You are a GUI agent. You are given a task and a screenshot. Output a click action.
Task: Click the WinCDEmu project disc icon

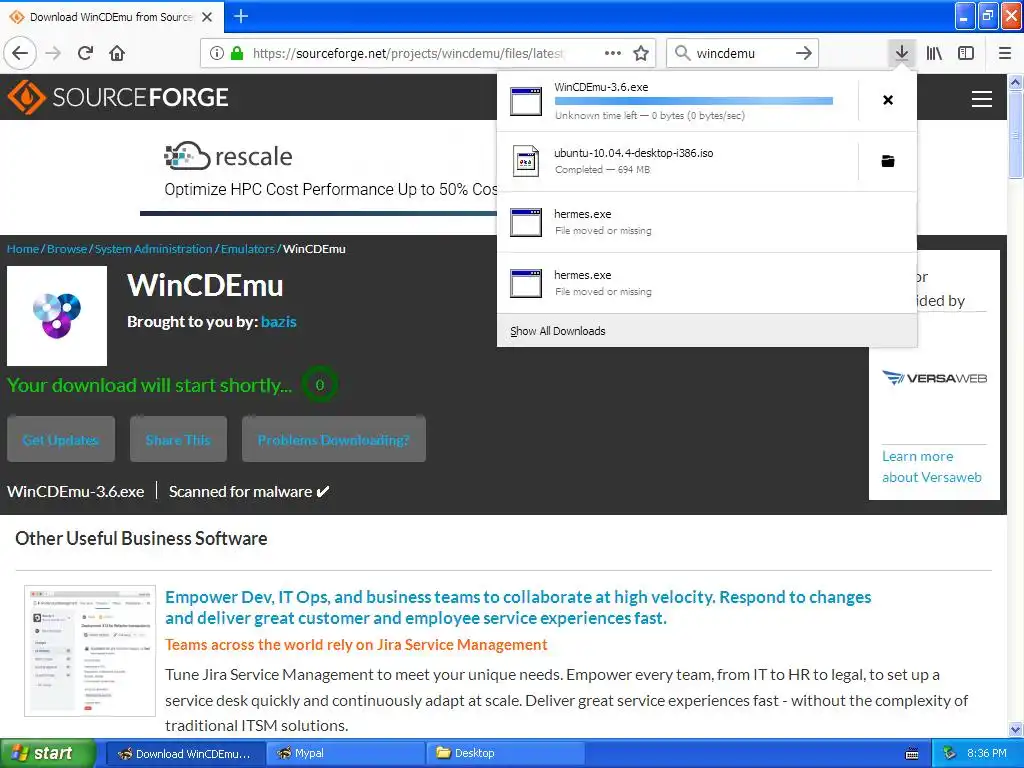click(x=57, y=316)
